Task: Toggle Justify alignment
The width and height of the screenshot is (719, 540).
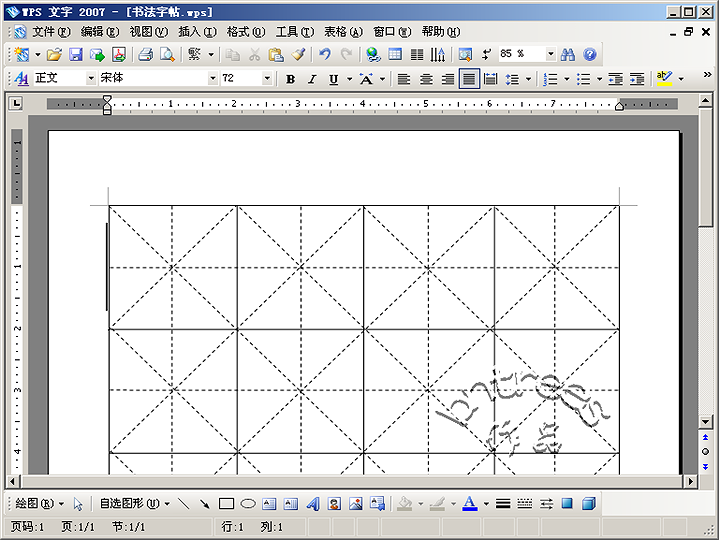Action: tap(469, 79)
